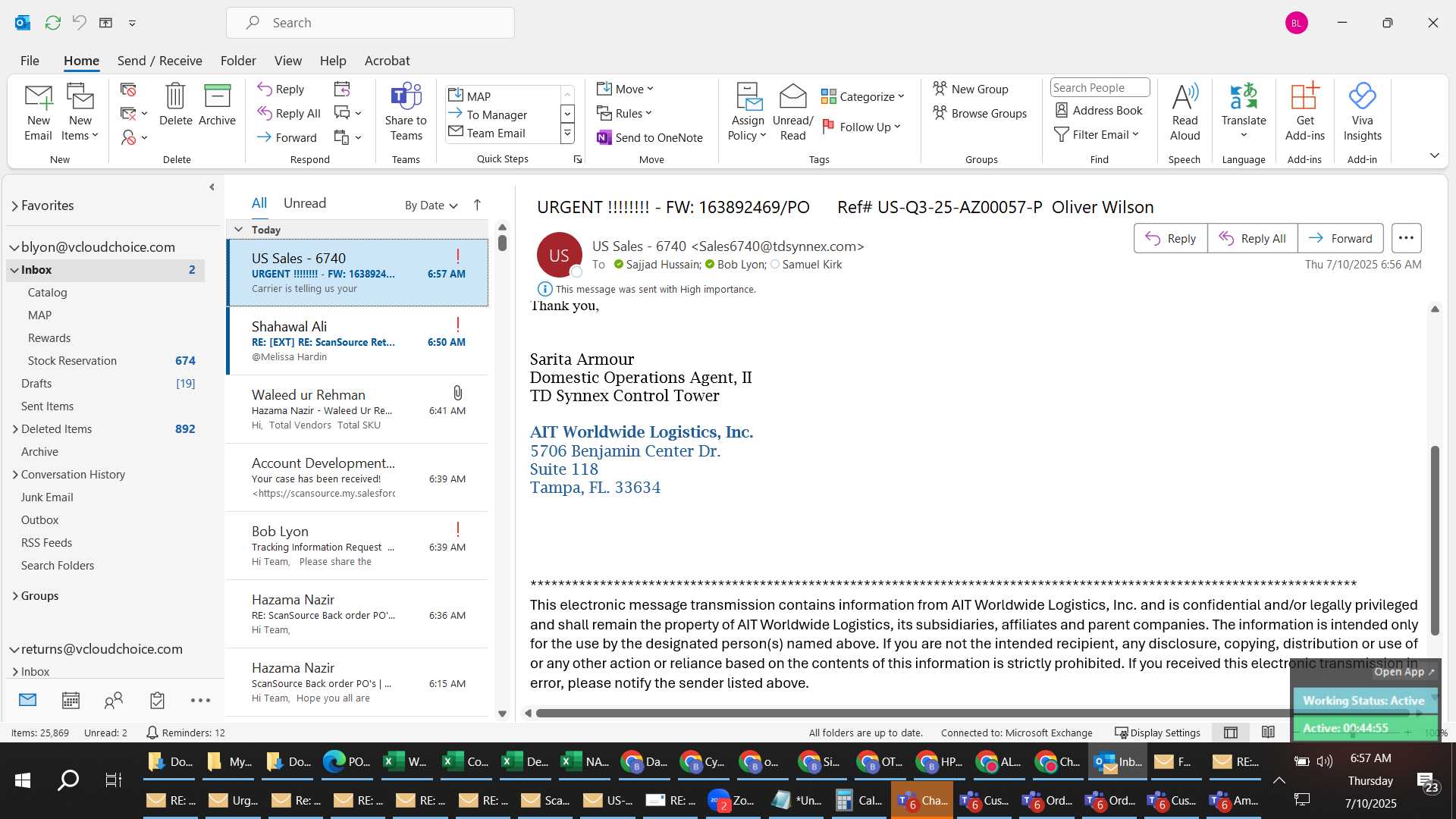1456x819 pixels.
Task: Open the Move dropdown
Action: pos(625,89)
